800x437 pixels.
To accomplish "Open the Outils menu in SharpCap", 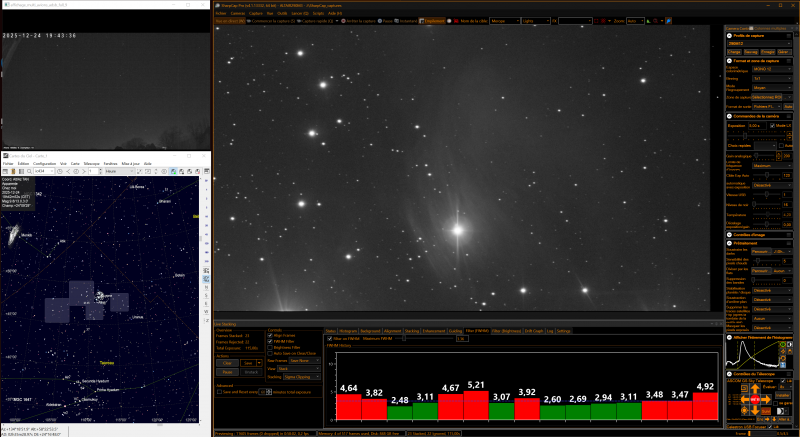I will tap(282, 13).
